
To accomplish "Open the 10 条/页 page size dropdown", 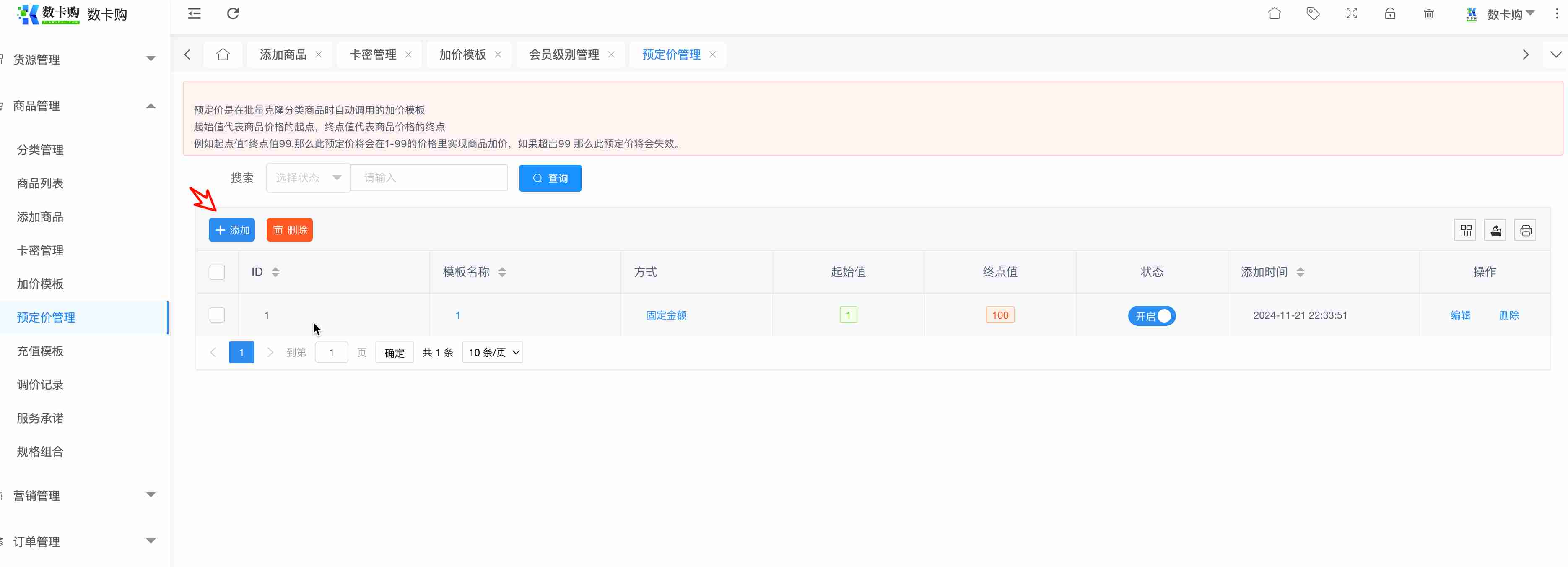I will pos(493,353).
